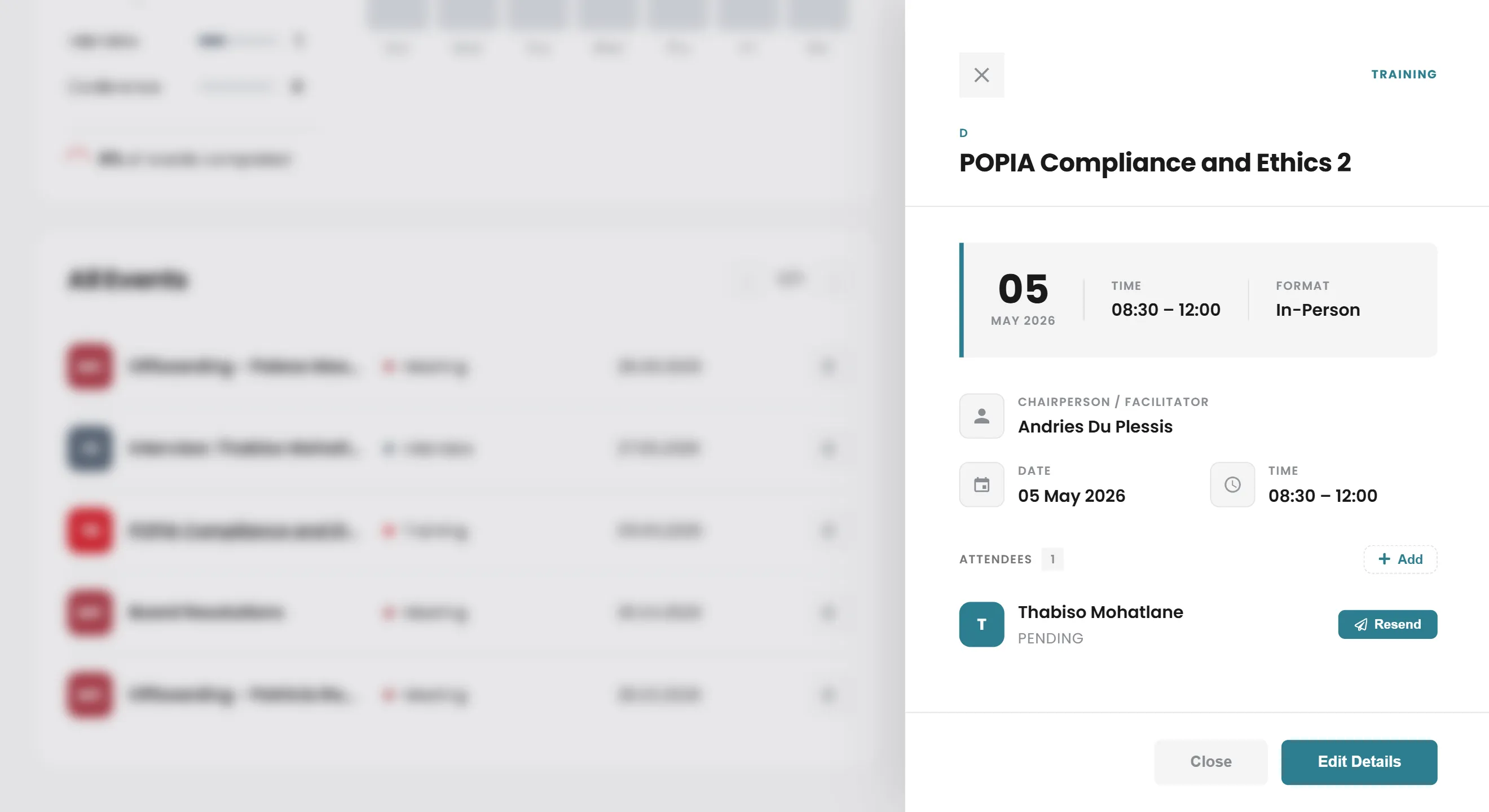The height and width of the screenshot is (812, 1489).
Task: Click the date value 05 May 2026
Action: coord(1071,496)
